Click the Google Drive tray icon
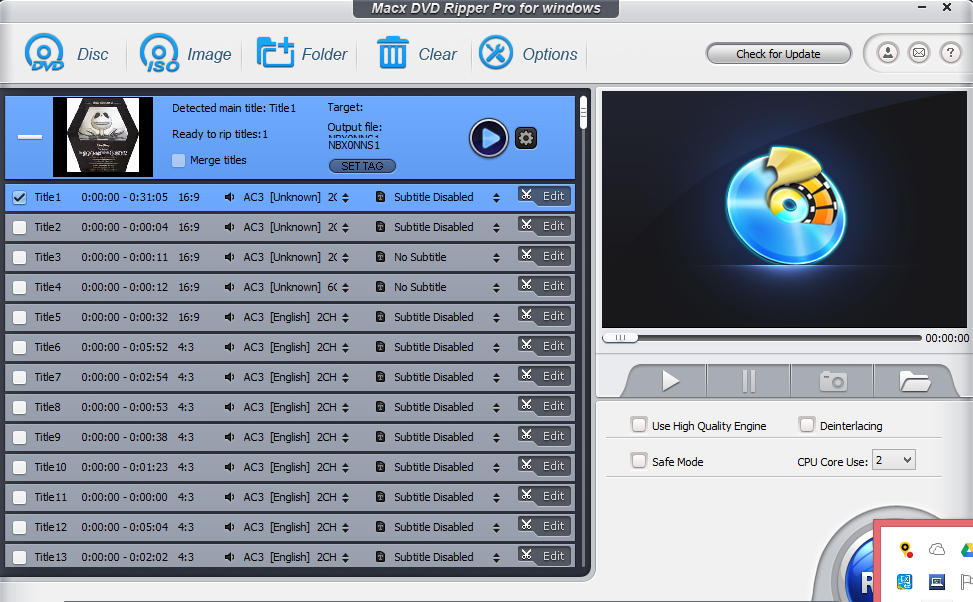973x602 pixels. click(x=966, y=549)
